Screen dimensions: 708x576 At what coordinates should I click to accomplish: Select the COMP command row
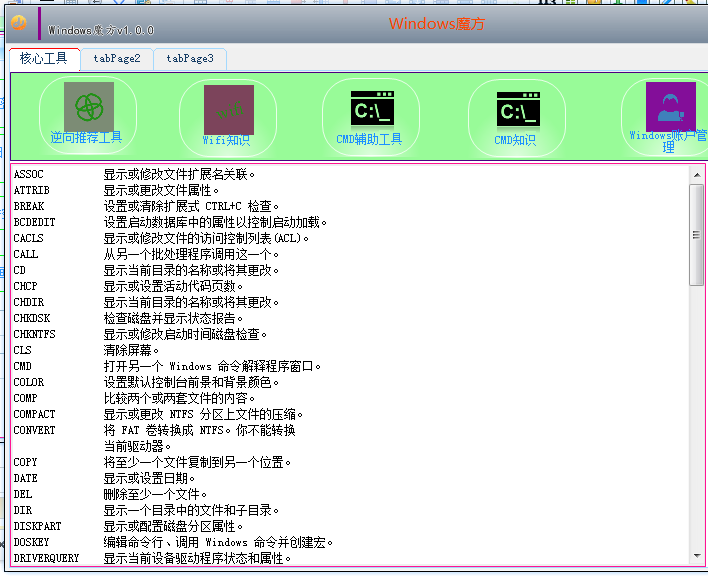pyautogui.click(x=134, y=398)
